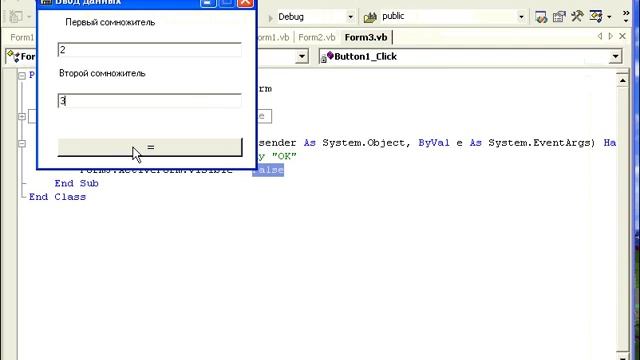The height and width of the screenshot is (360, 640).
Task: Click the 'Второй сомножитель' label
Action: click(102, 73)
